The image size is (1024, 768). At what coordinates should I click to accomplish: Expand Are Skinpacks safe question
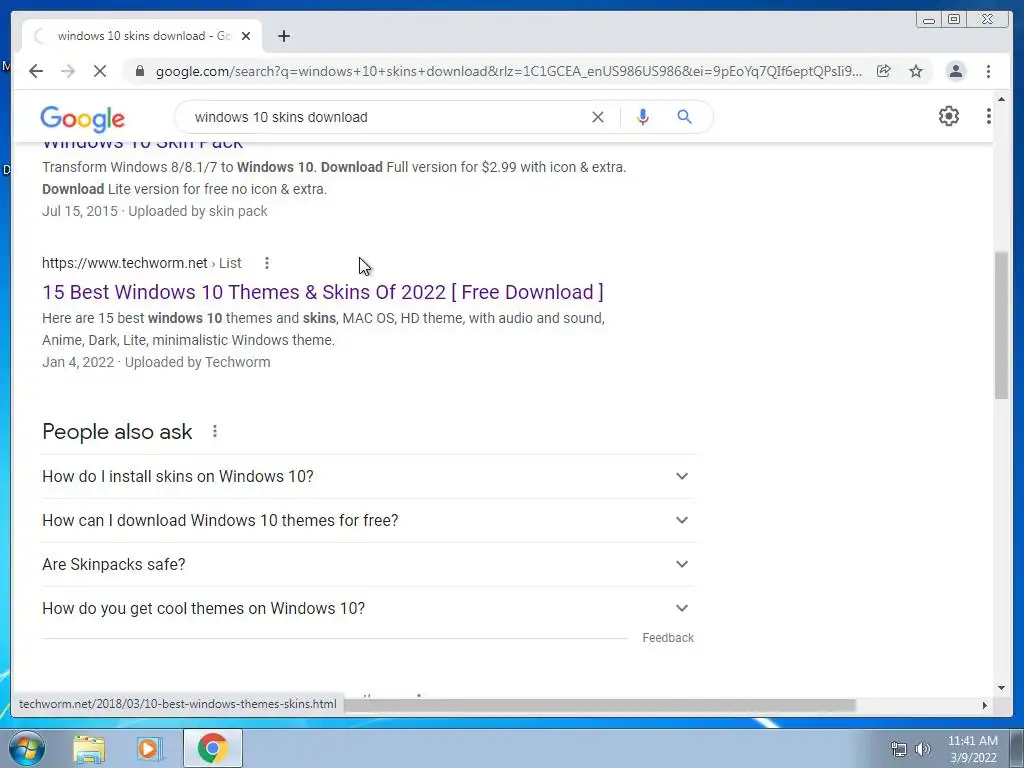coord(368,564)
